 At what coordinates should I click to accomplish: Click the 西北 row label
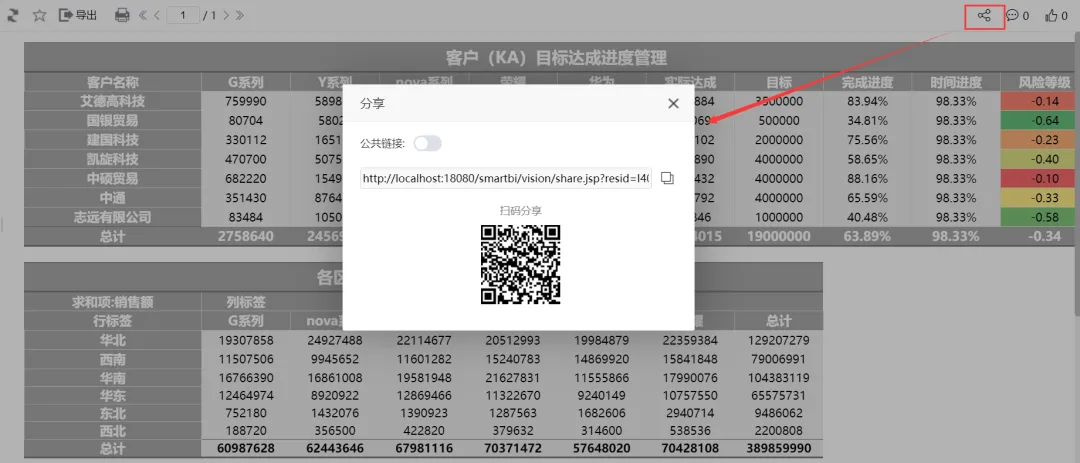point(112,431)
